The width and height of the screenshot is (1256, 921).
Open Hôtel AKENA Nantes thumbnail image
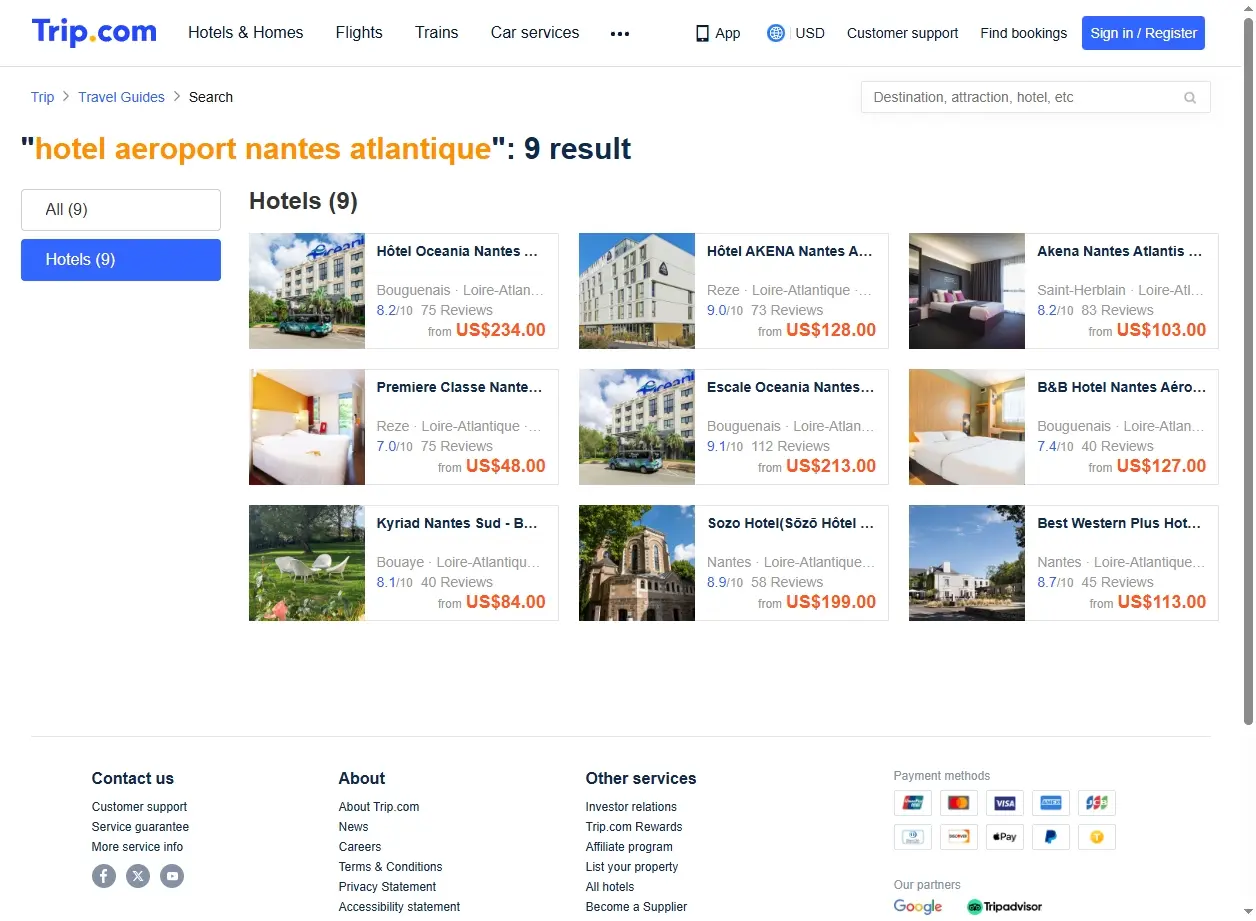click(x=637, y=291)
